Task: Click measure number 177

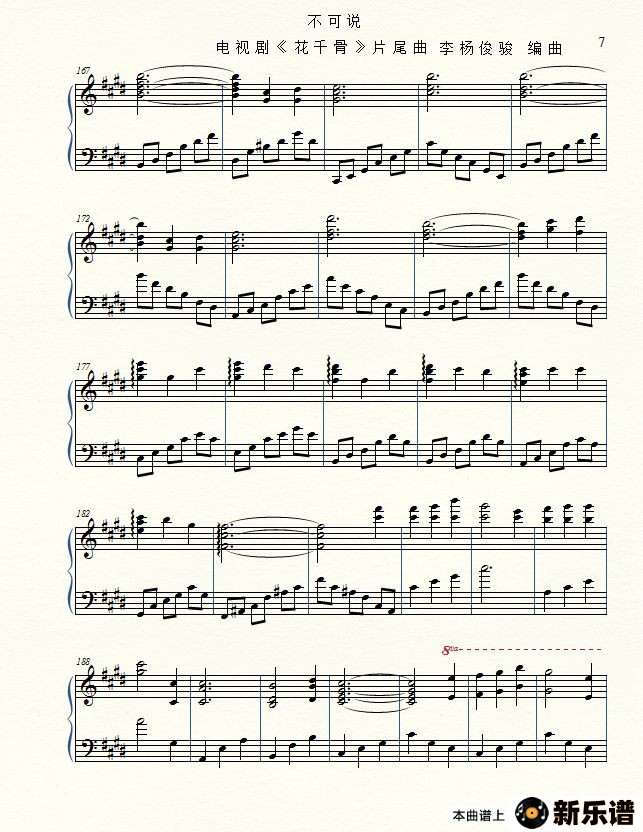Action: click(83, 366)
